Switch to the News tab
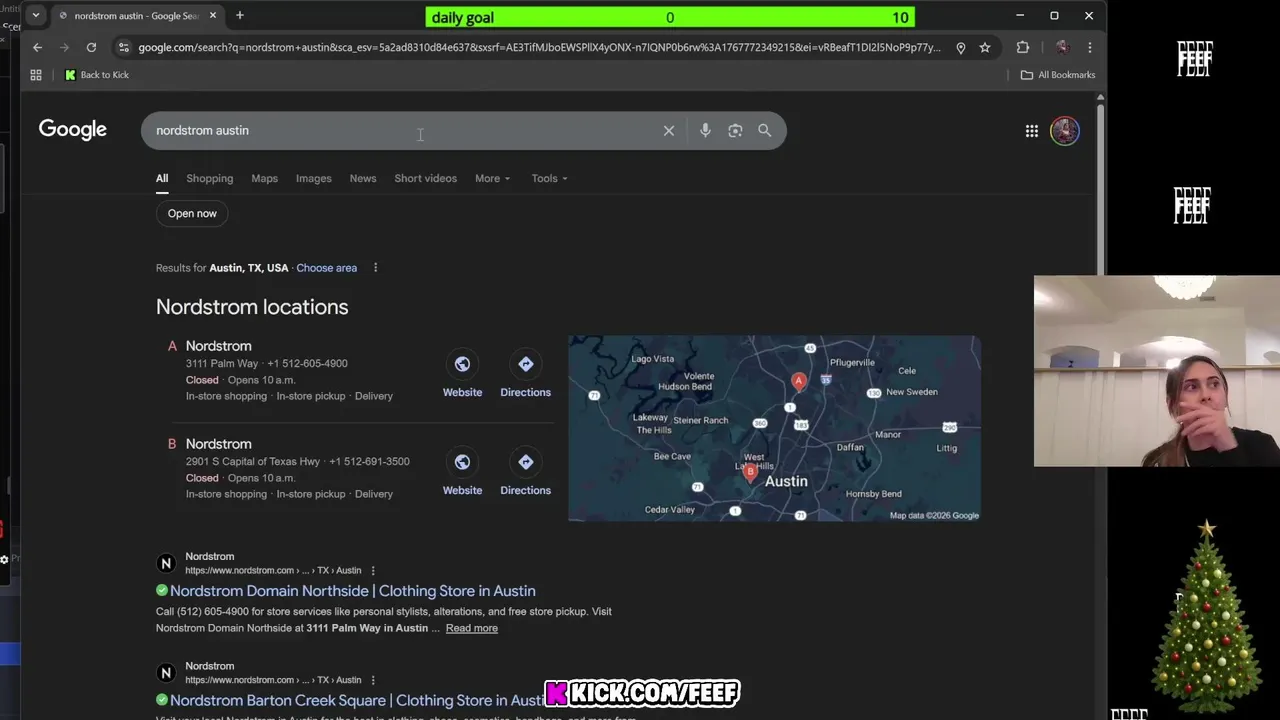Image resolution: width=1280 pixels, height=720 pixels. pos(363,179)
